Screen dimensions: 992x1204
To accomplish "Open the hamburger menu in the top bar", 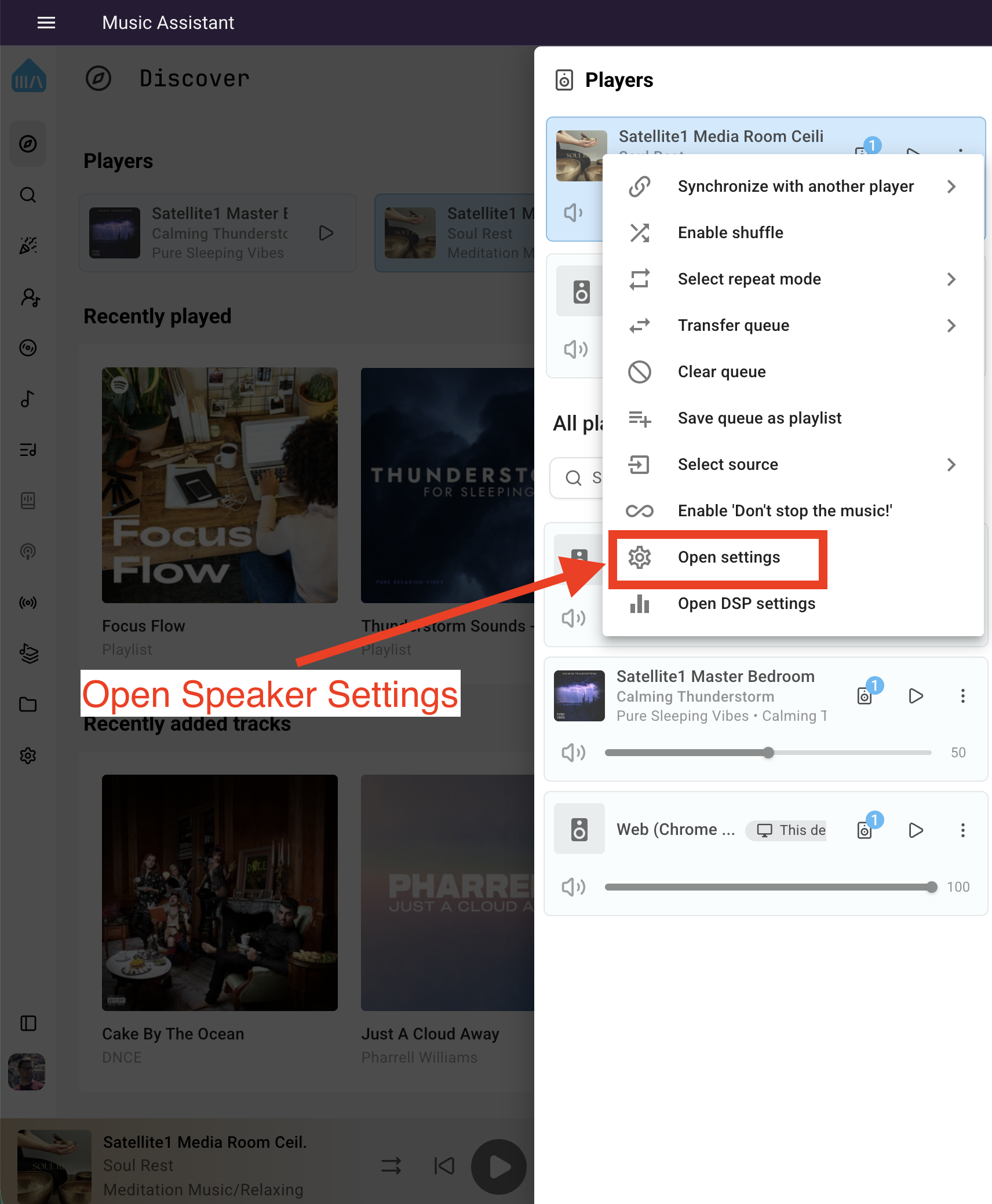I will 46,23.
